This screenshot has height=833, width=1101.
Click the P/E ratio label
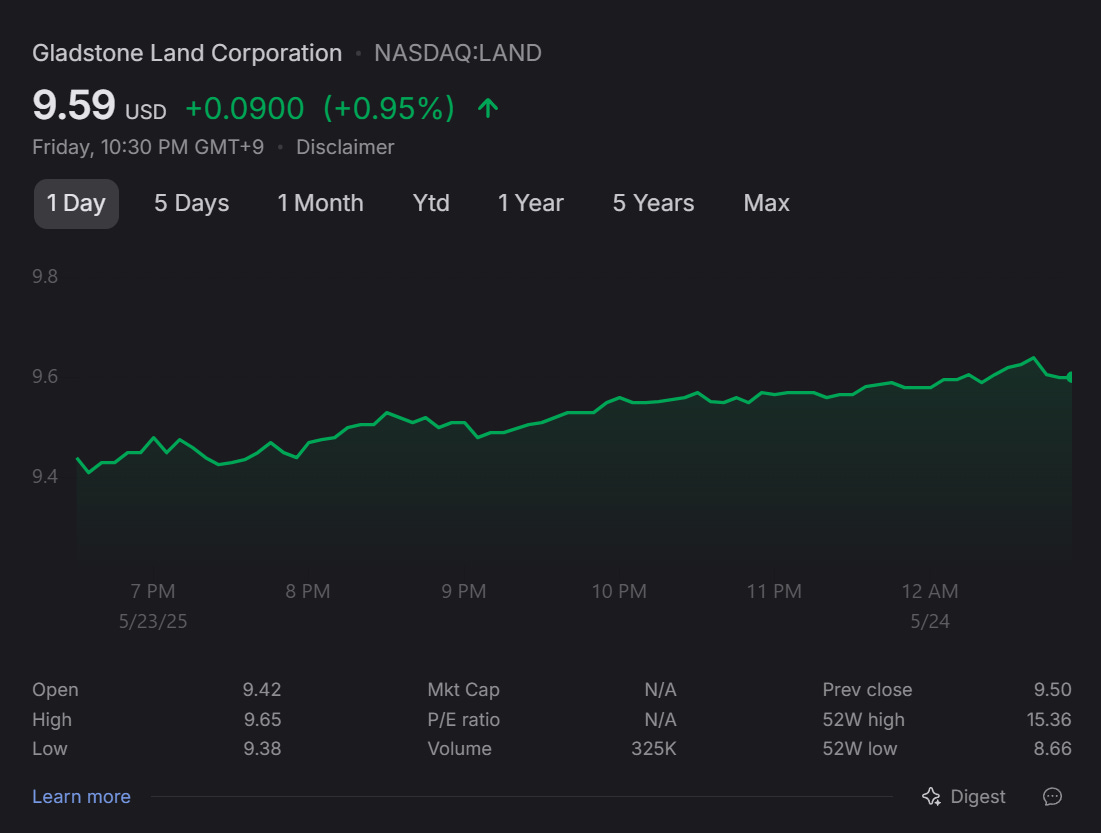[x=463, y=720]
